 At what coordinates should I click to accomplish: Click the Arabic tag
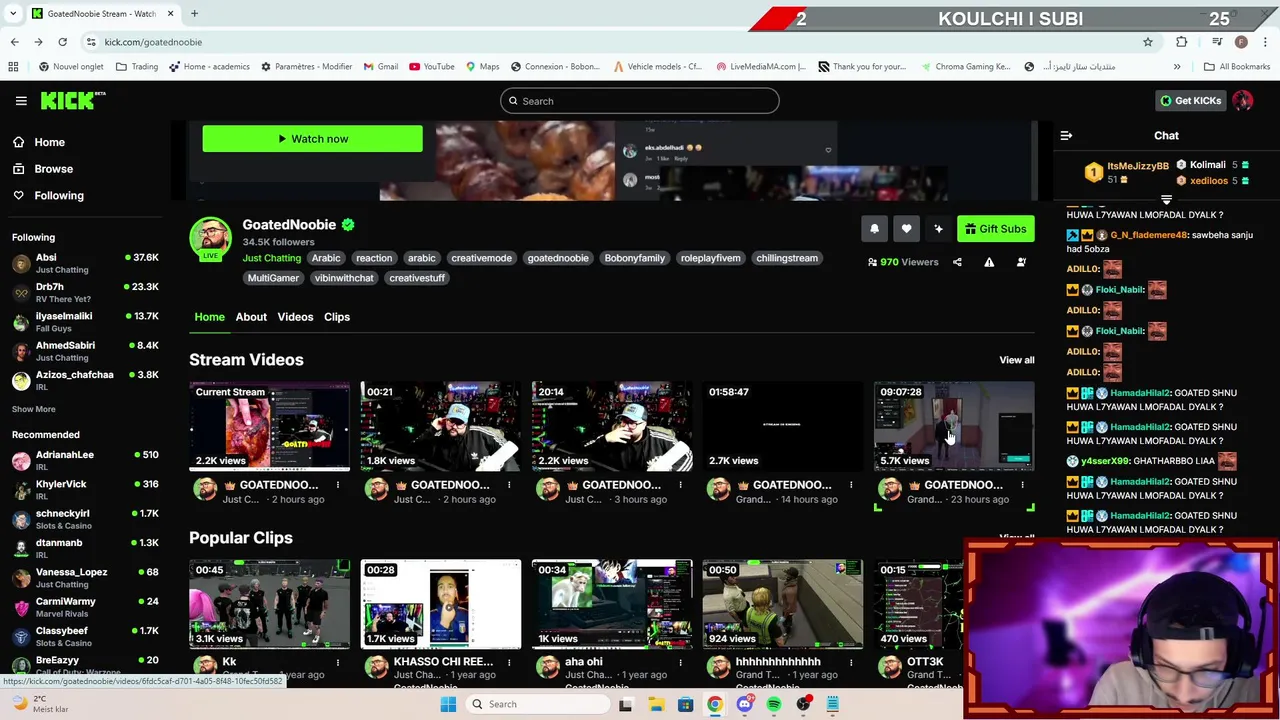pos(326,258)
